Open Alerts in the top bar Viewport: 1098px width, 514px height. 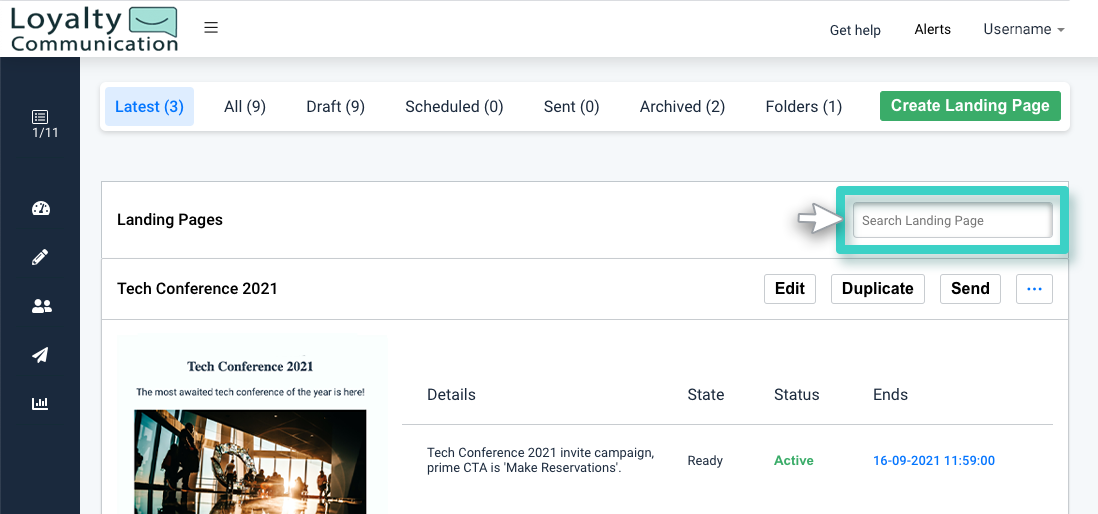[x=933, y=29]
